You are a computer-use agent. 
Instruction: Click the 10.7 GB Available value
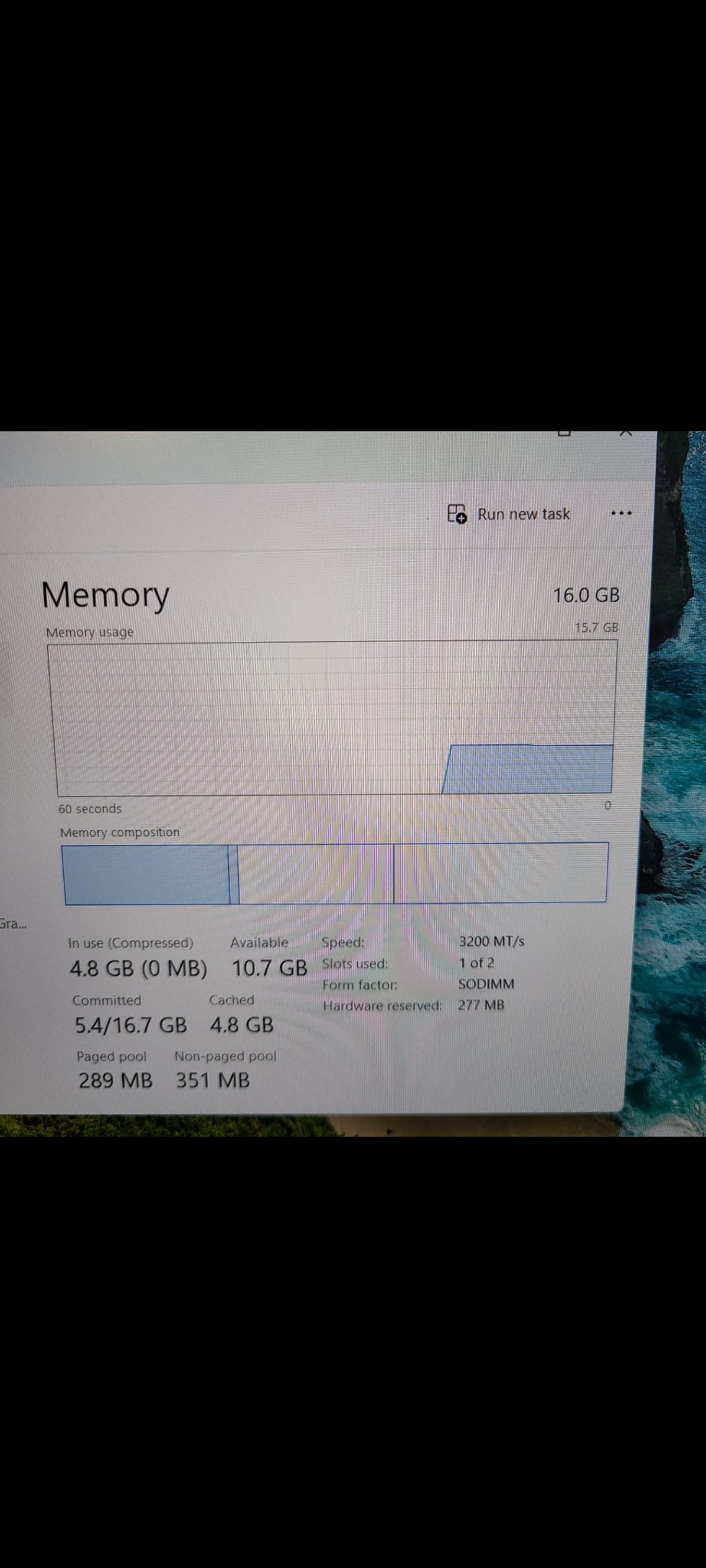[x=269, y=968]
